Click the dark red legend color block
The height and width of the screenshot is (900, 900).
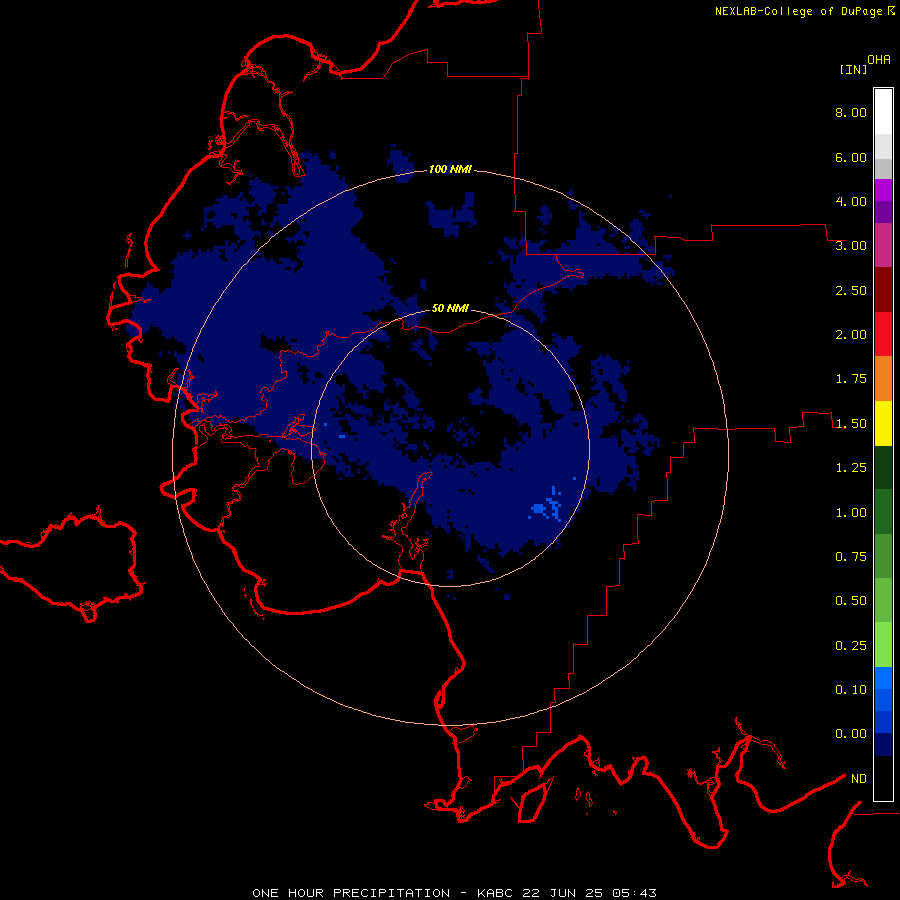pos(883,290)
